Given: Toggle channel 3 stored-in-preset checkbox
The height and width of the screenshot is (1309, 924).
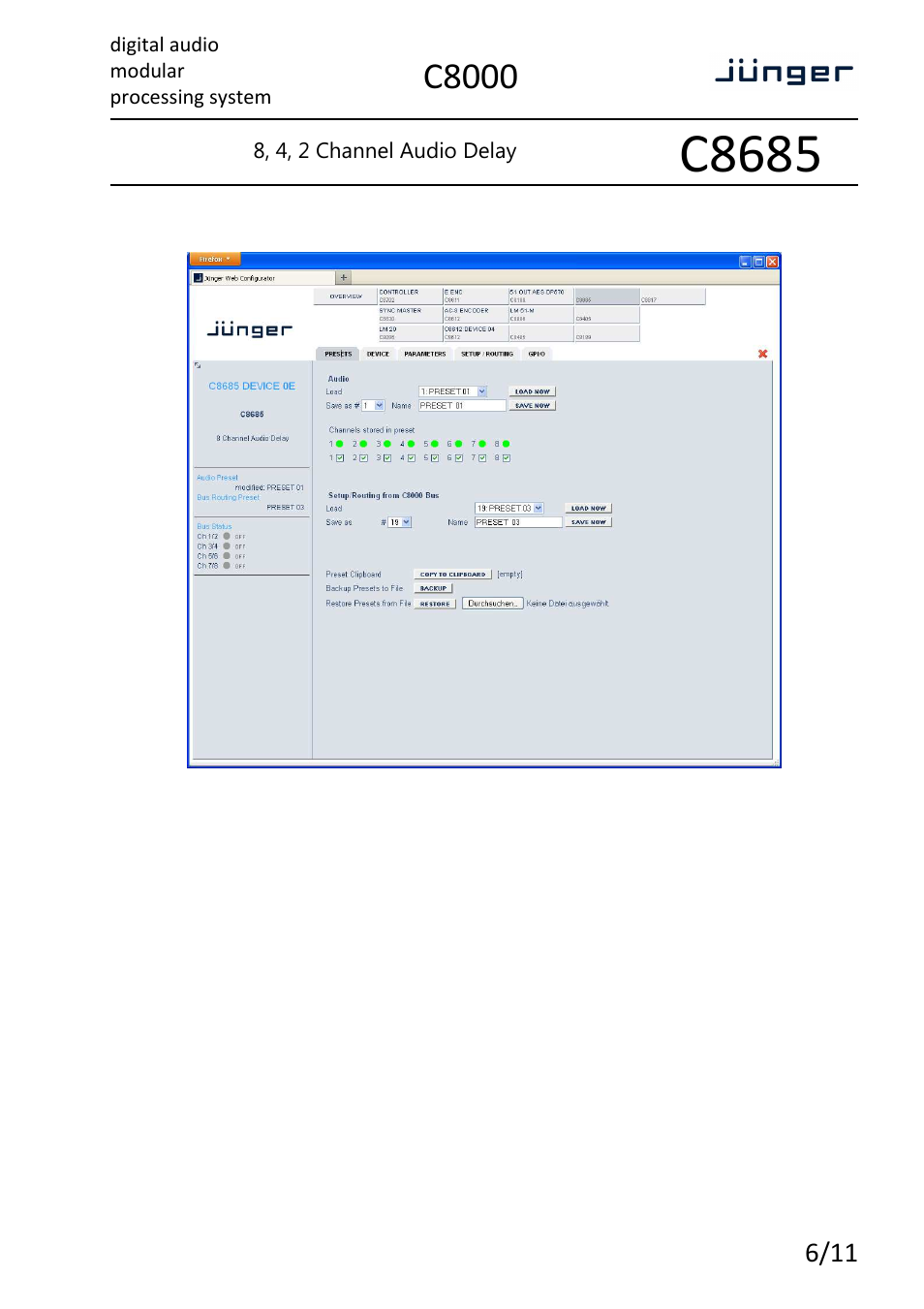Looking at the screenshot, I should [x=387, y=458].
